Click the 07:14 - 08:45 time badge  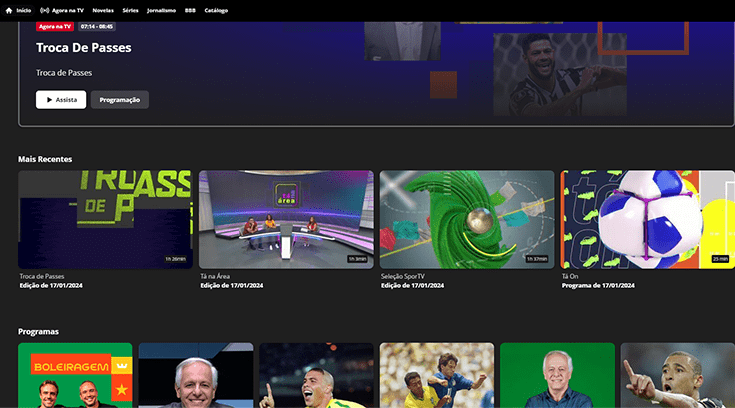[97, 27]
